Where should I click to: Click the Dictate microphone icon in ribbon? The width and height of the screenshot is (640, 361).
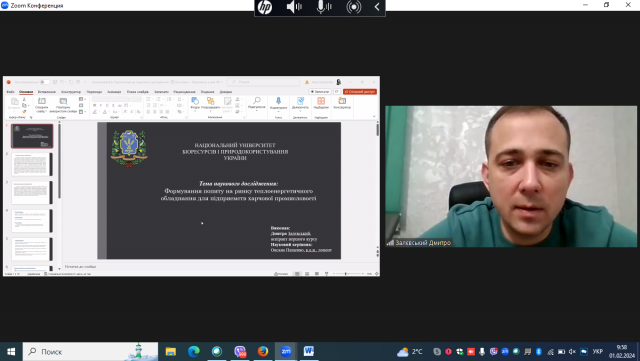click(278, 102)
